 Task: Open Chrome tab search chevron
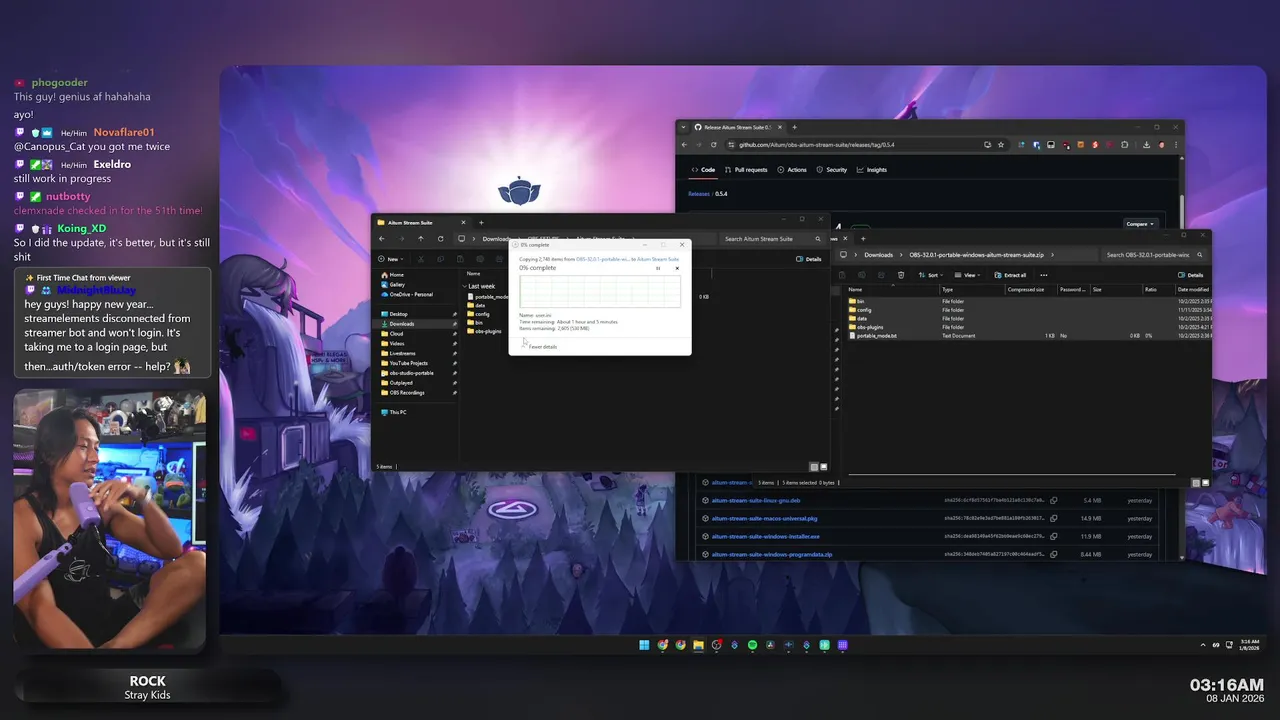[x=684, y=127]
